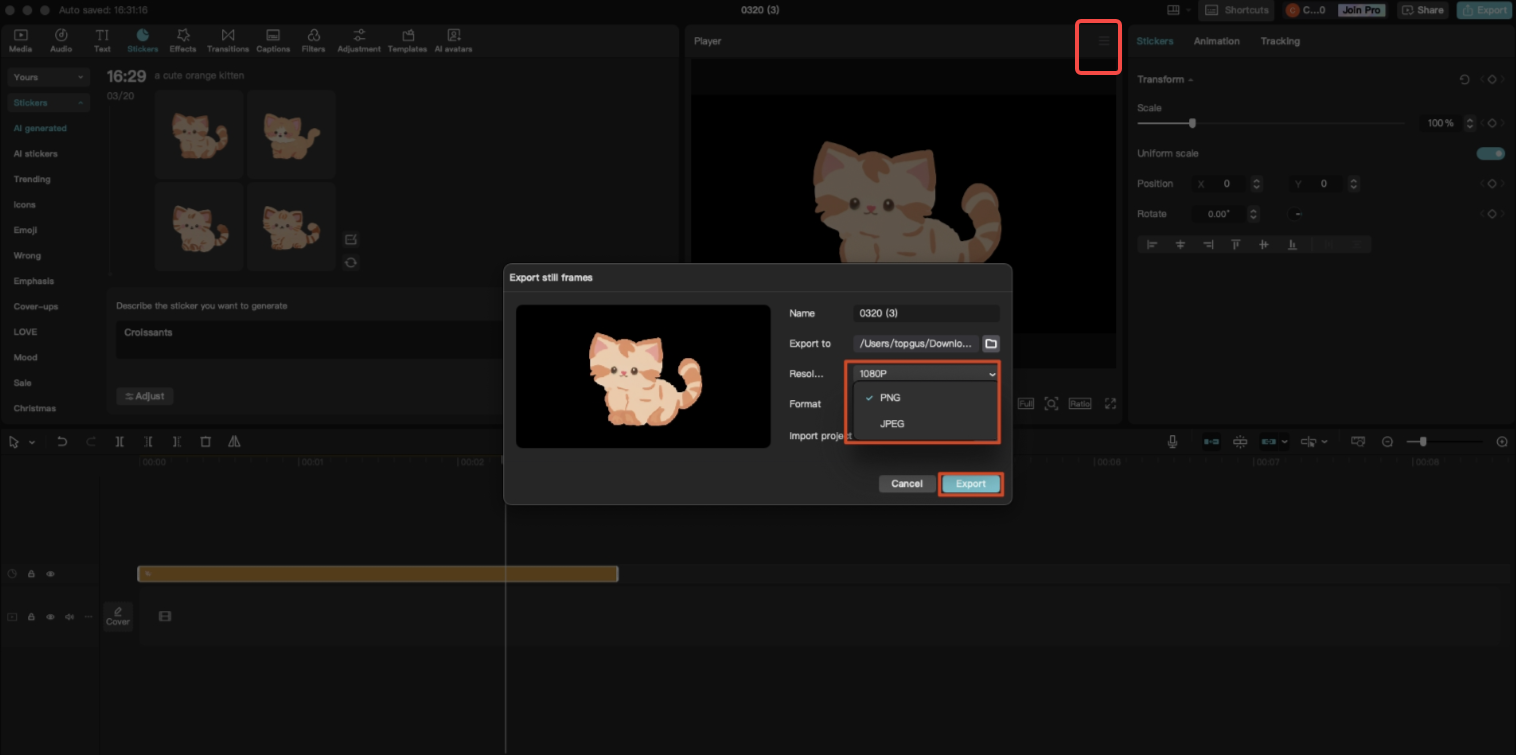The width and height of the screenshot is (1516, 755).
Task: Click the delete trash icon in timeline toolbar
Action: pos(205,441)
